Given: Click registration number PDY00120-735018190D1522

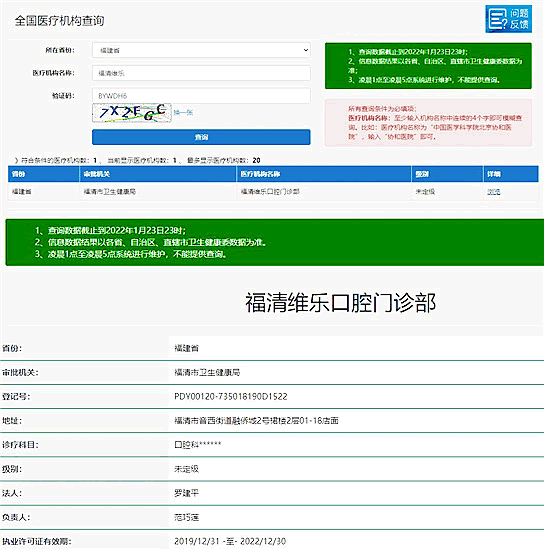Looking at the screenshot, I should pos(231,396).
